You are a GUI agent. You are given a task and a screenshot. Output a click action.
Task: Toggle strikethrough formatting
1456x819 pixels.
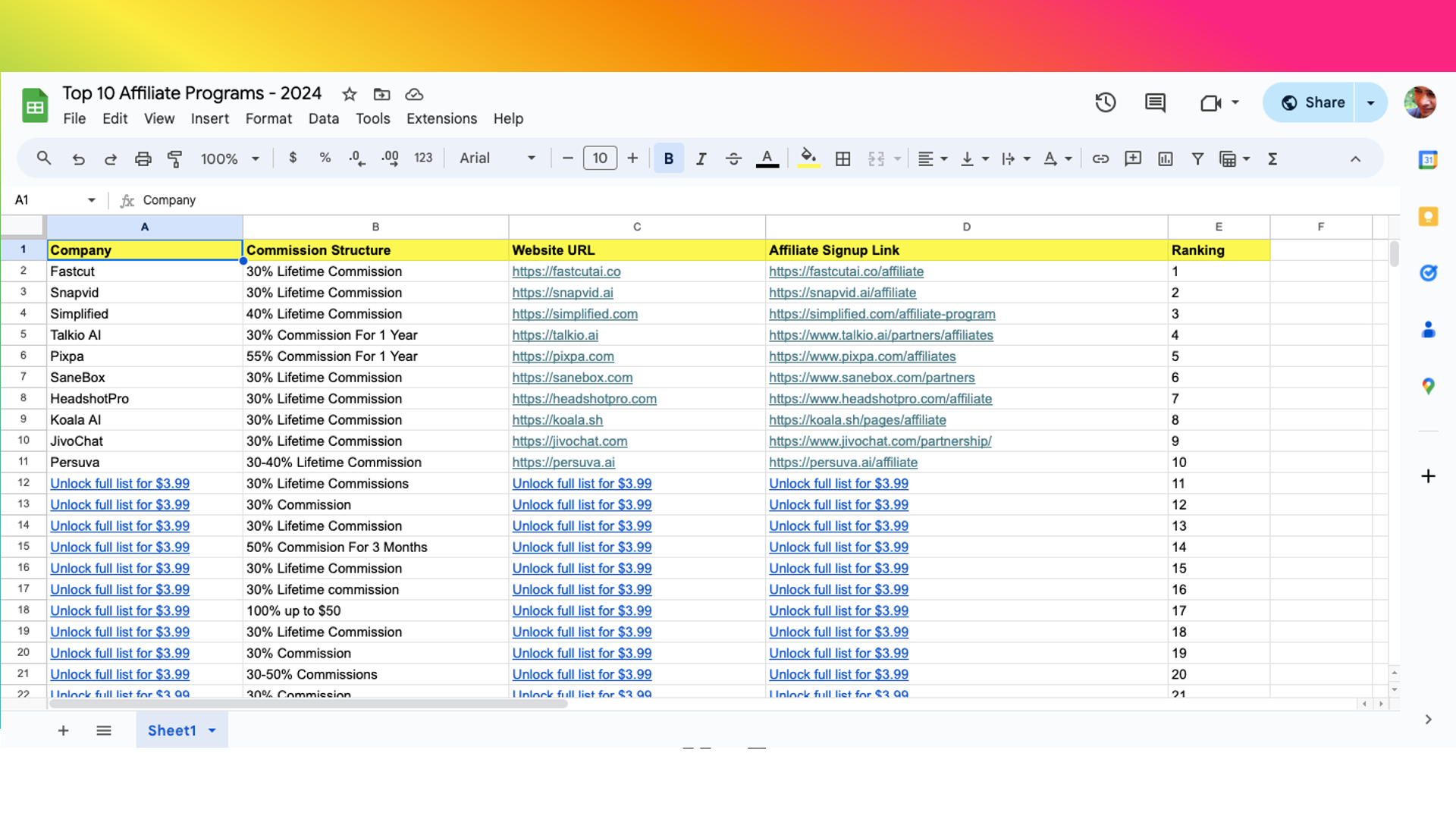click(733, 158)
